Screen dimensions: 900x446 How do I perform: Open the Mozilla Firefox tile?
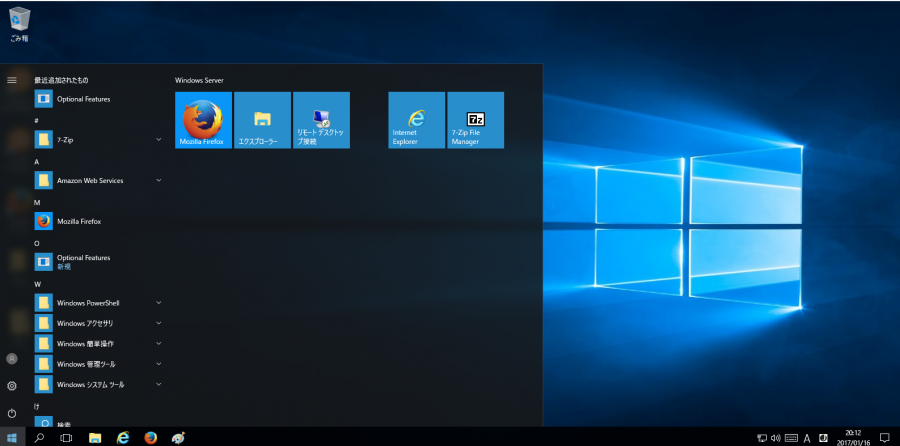(203, 120)
